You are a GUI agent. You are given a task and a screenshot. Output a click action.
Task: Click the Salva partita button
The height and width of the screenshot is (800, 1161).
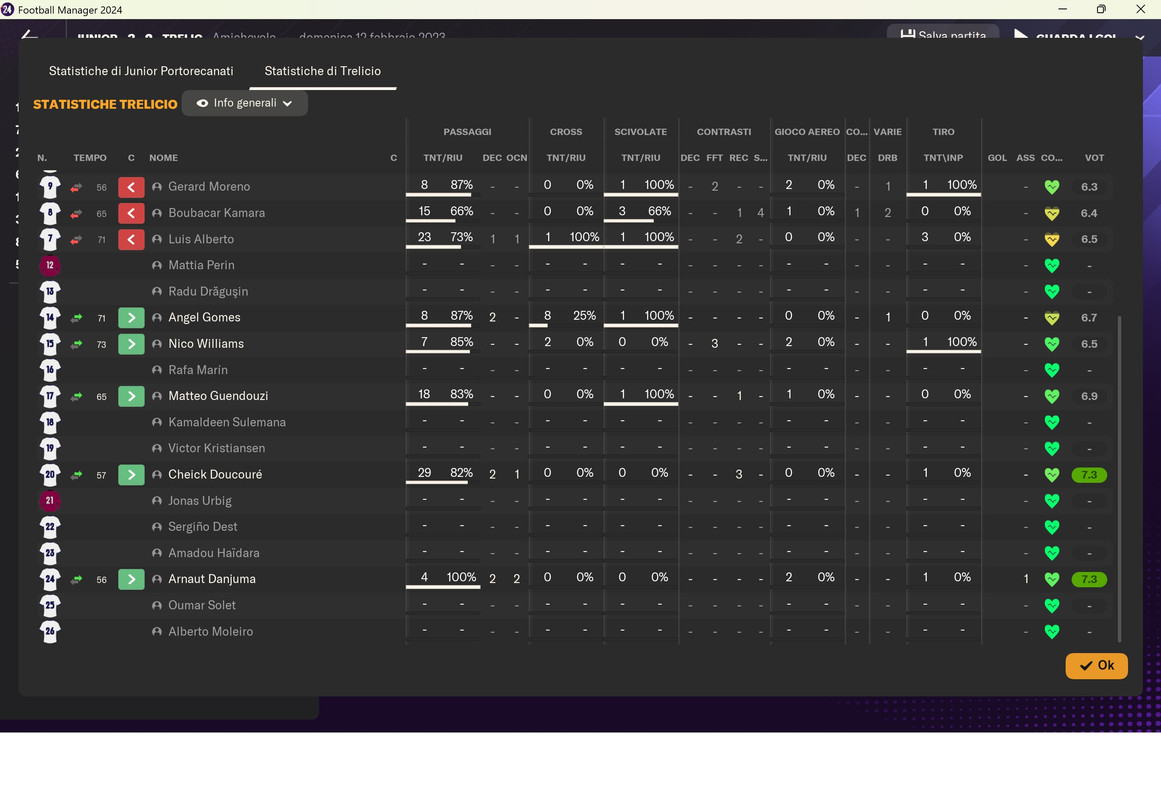943,34
